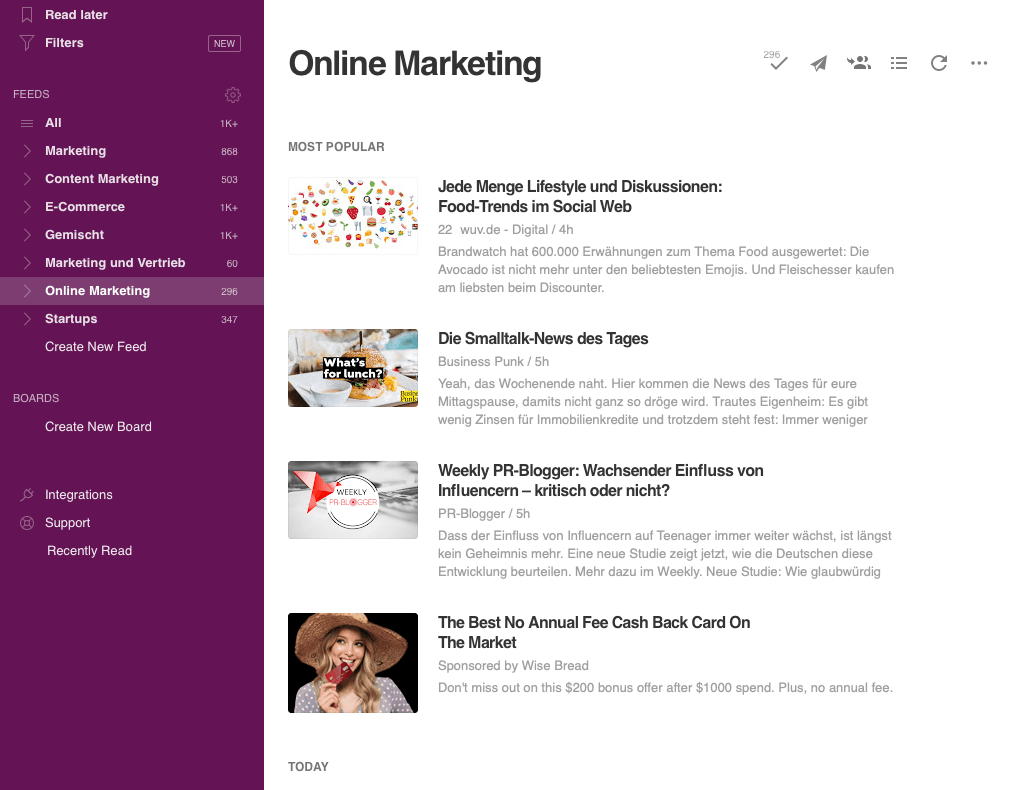Click the MOST POPULAR section header
Image resolution: width=1017 pixels, height=790 pixels.
tap(336, 147)
